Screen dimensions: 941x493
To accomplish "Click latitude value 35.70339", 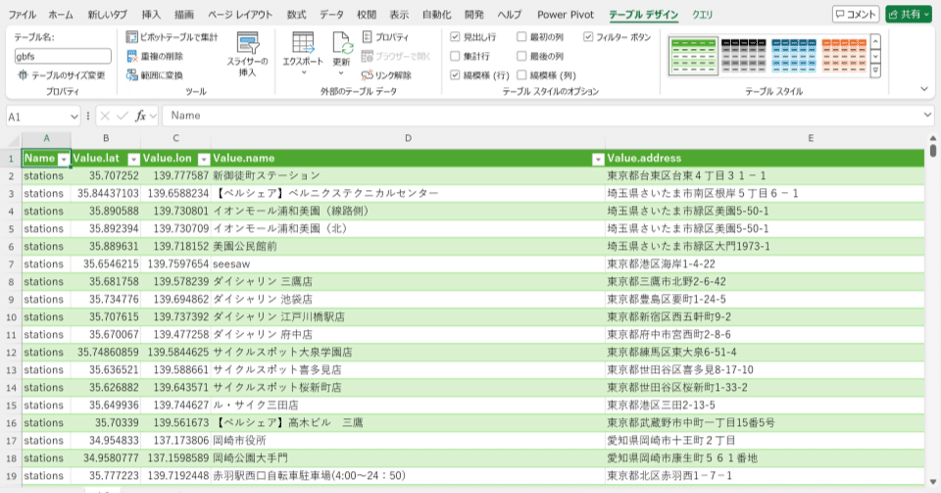I will [x=106, y=423].
